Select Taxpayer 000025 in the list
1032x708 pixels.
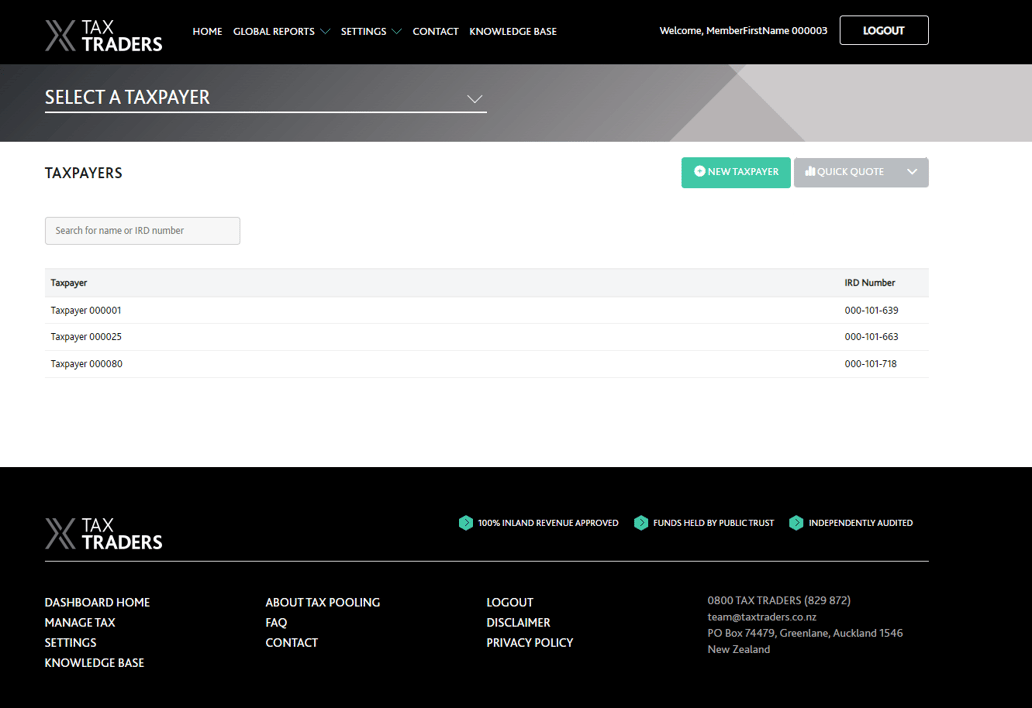[x=86, y=337]
